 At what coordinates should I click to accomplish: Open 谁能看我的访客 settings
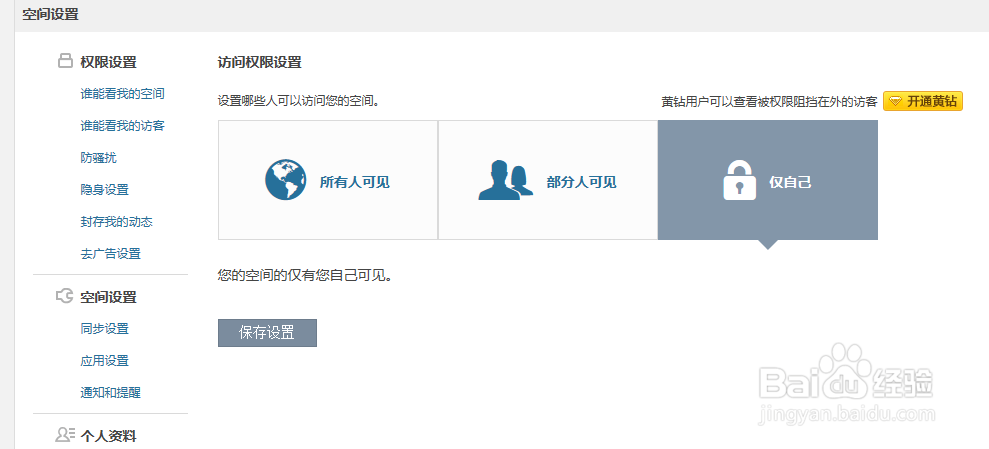pos(122,126)
